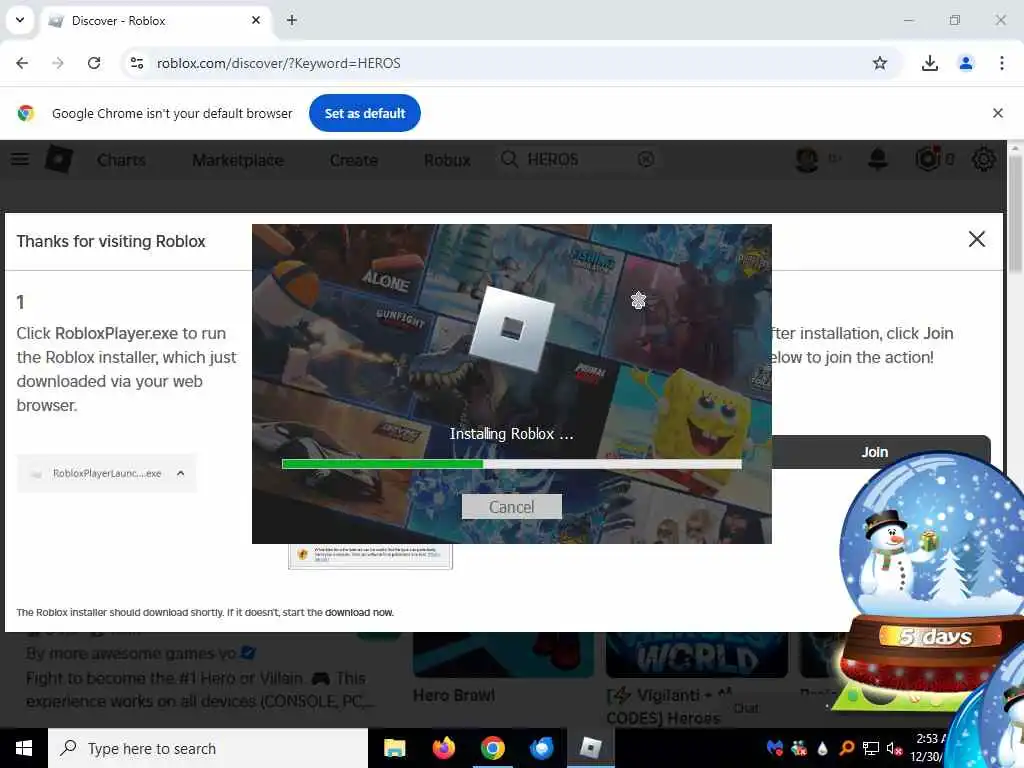1024x768 pixels.
Task: Click the Installing Roblox progress bar
Action: click(511, 464)
